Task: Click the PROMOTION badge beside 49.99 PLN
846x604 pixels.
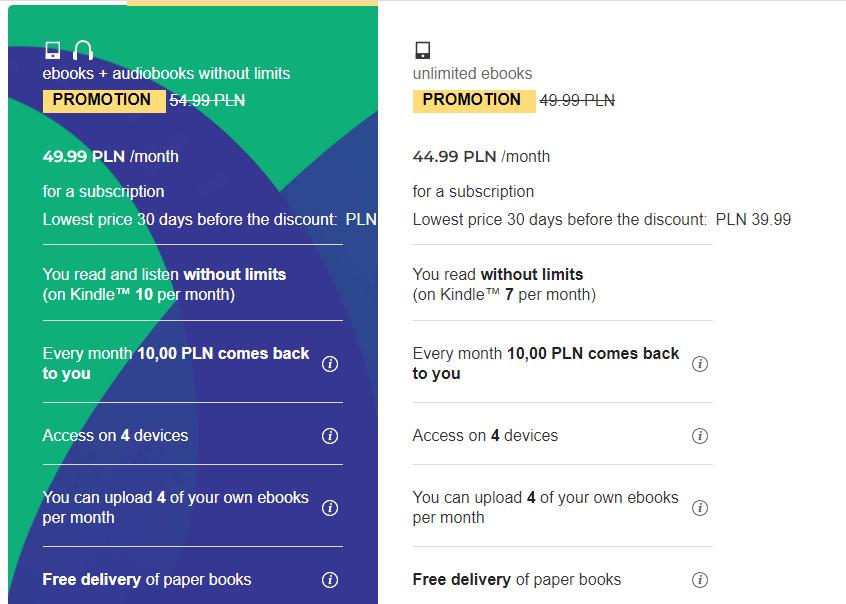Action: [x=472, y=100]
